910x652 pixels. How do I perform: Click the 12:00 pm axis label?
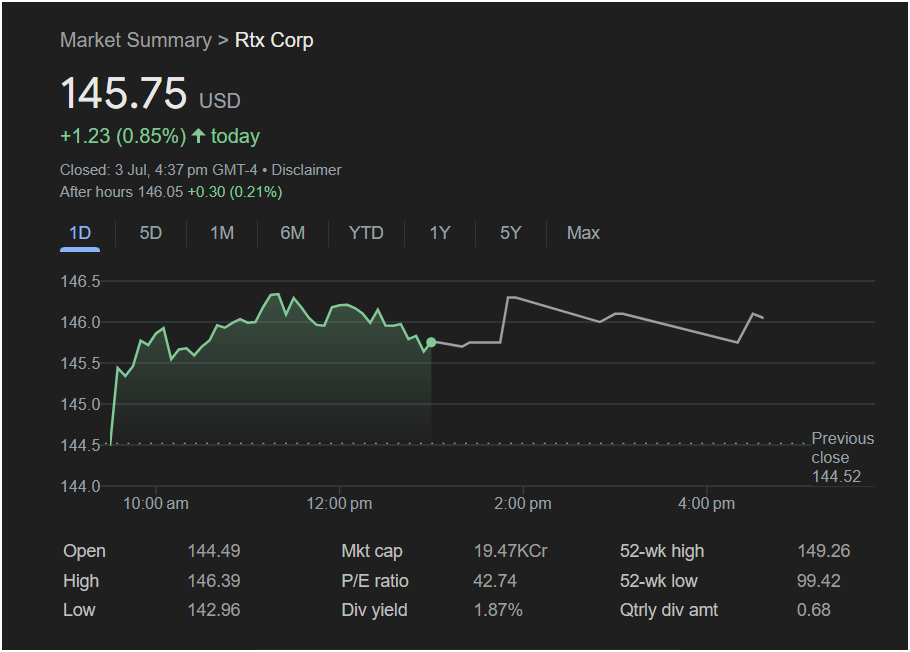pos(340,503)
